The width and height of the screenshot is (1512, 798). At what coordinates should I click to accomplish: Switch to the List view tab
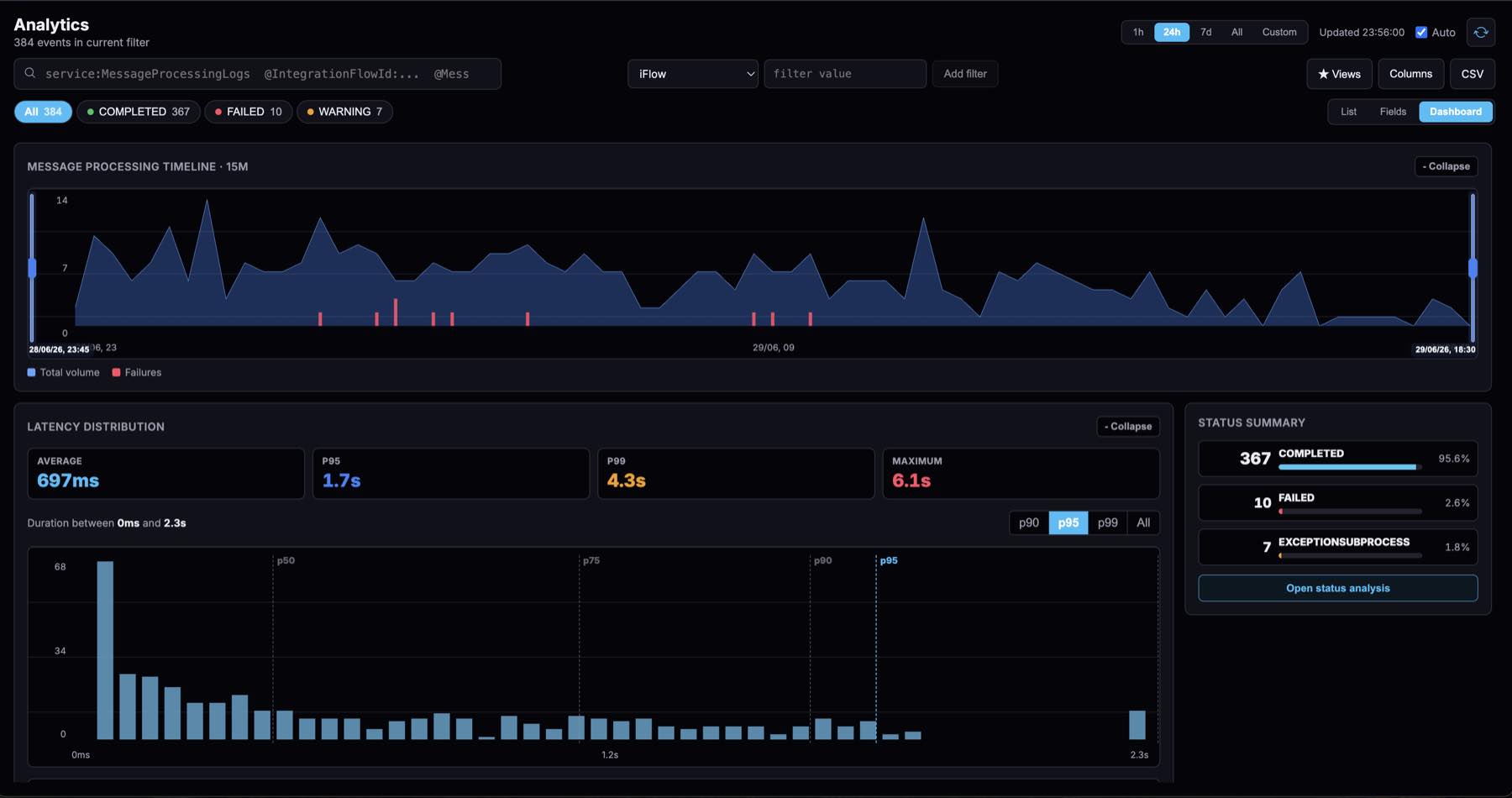[1348, 112]
